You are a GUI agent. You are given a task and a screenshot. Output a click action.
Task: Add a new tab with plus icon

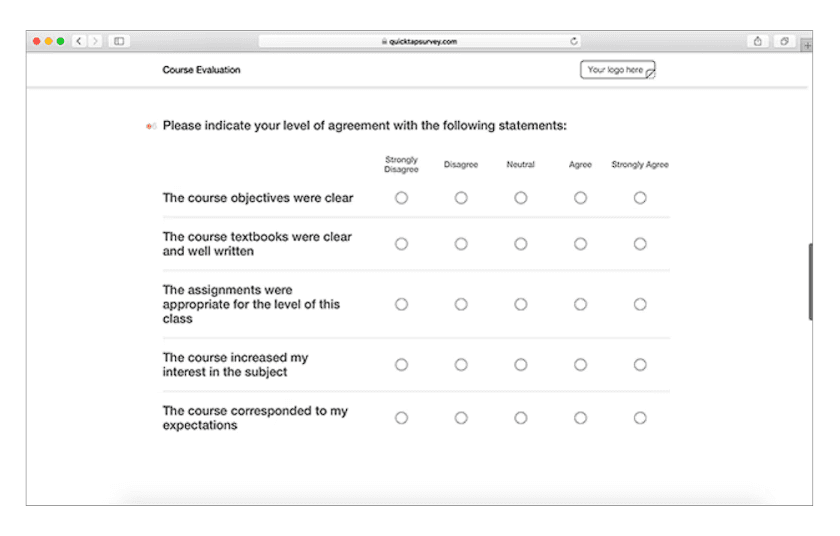807,46
